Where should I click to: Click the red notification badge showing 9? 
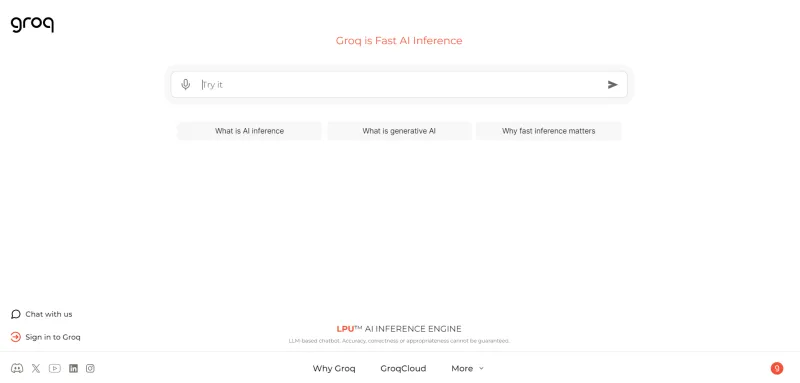pyautogui.click(x=777, y=368)
